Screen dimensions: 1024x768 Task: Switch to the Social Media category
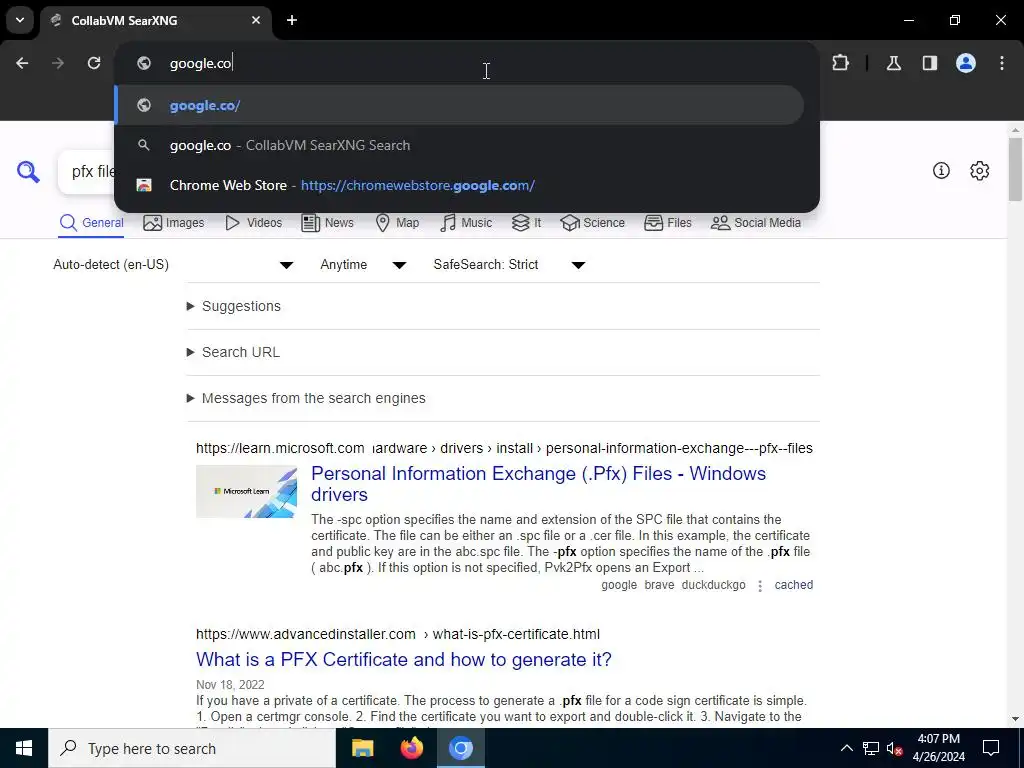(x=756, y=223)
